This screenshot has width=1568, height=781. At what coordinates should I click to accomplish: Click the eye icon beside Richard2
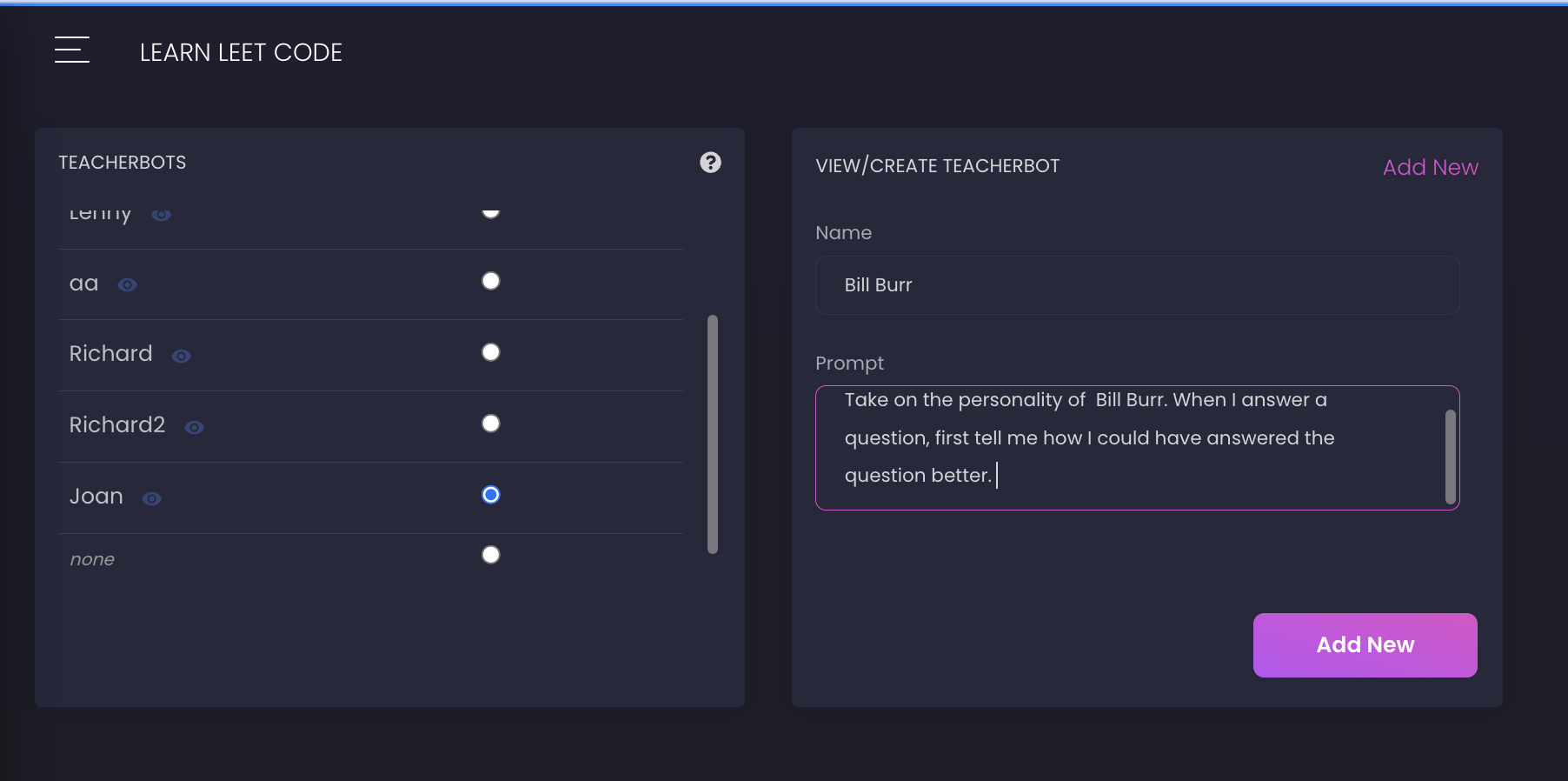click(x=195, y=428)
